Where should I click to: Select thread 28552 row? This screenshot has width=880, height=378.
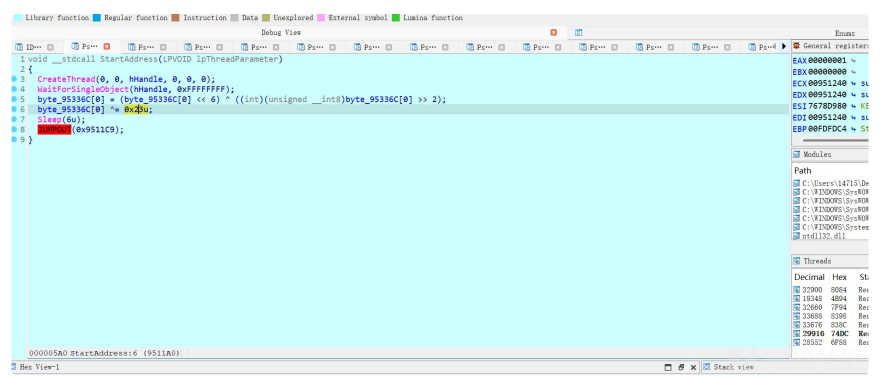point(831,342)
